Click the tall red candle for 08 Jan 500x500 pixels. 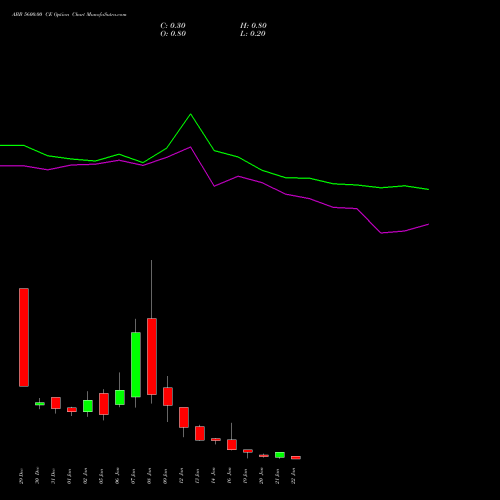(x=152, y=356)
